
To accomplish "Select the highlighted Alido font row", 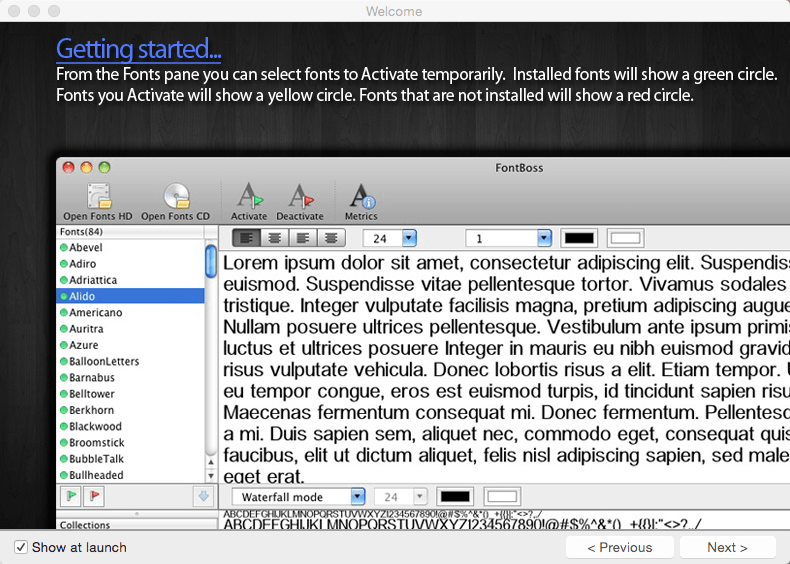I will [x=130, y=296].
